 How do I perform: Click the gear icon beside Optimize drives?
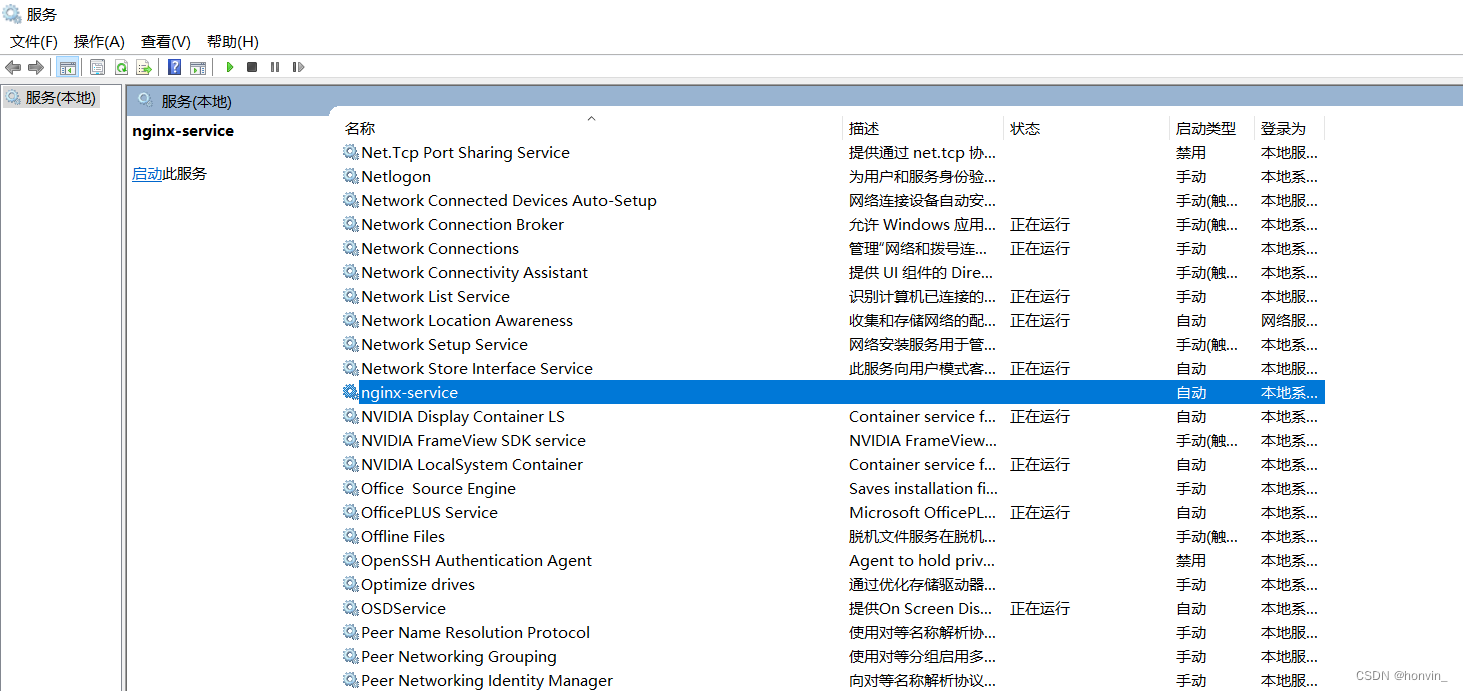click(x=351, y=584)
